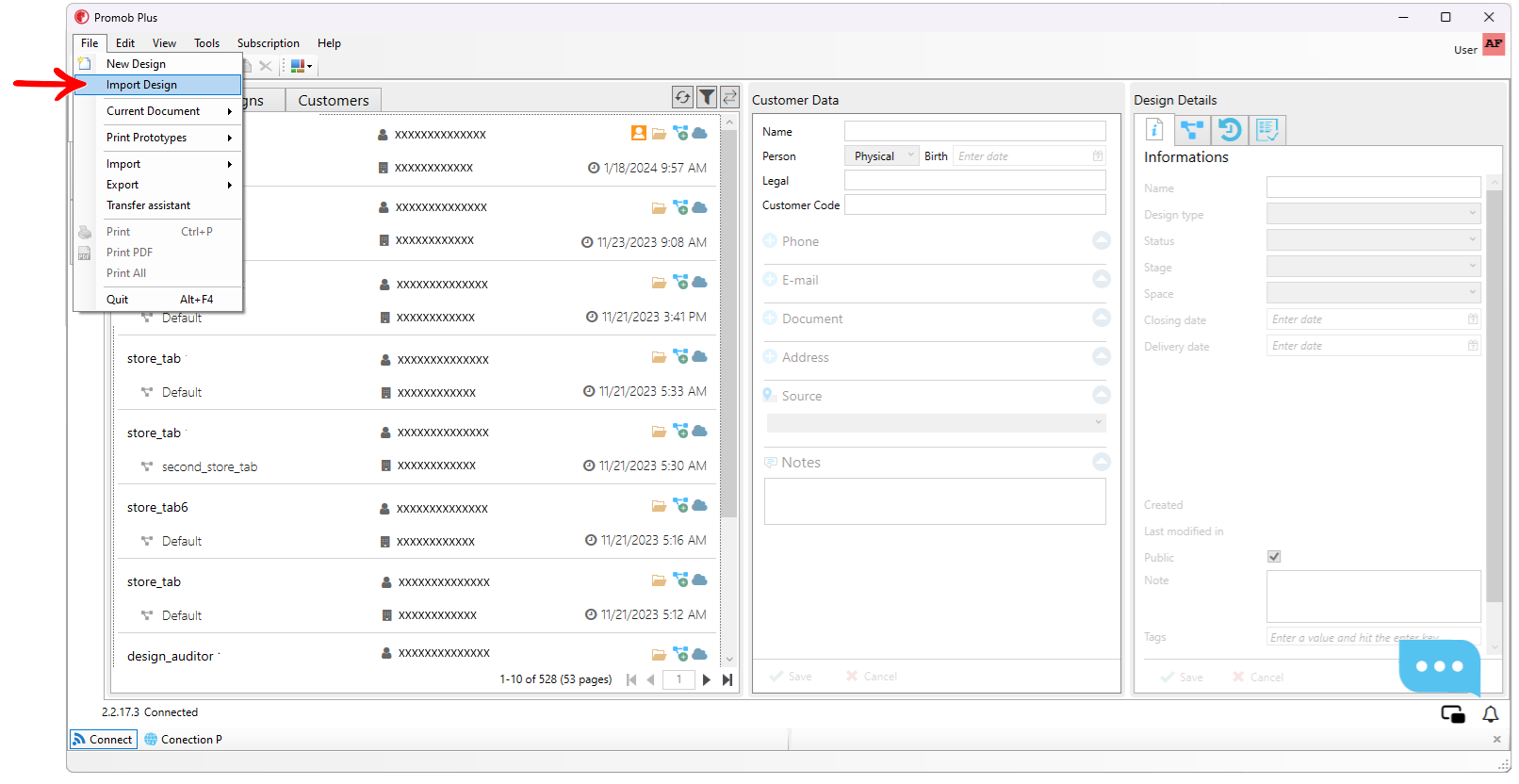Refresh the designs list
This screenshot has height=784, width=1519.
[x=682, y=97]
